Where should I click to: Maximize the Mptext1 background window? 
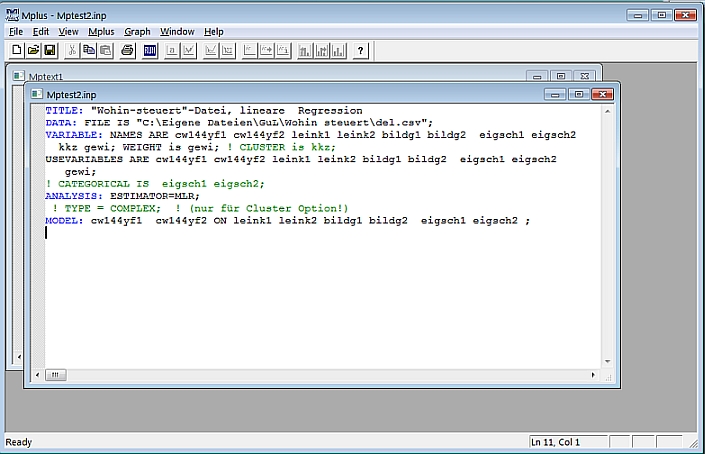[x=561, y=76]
